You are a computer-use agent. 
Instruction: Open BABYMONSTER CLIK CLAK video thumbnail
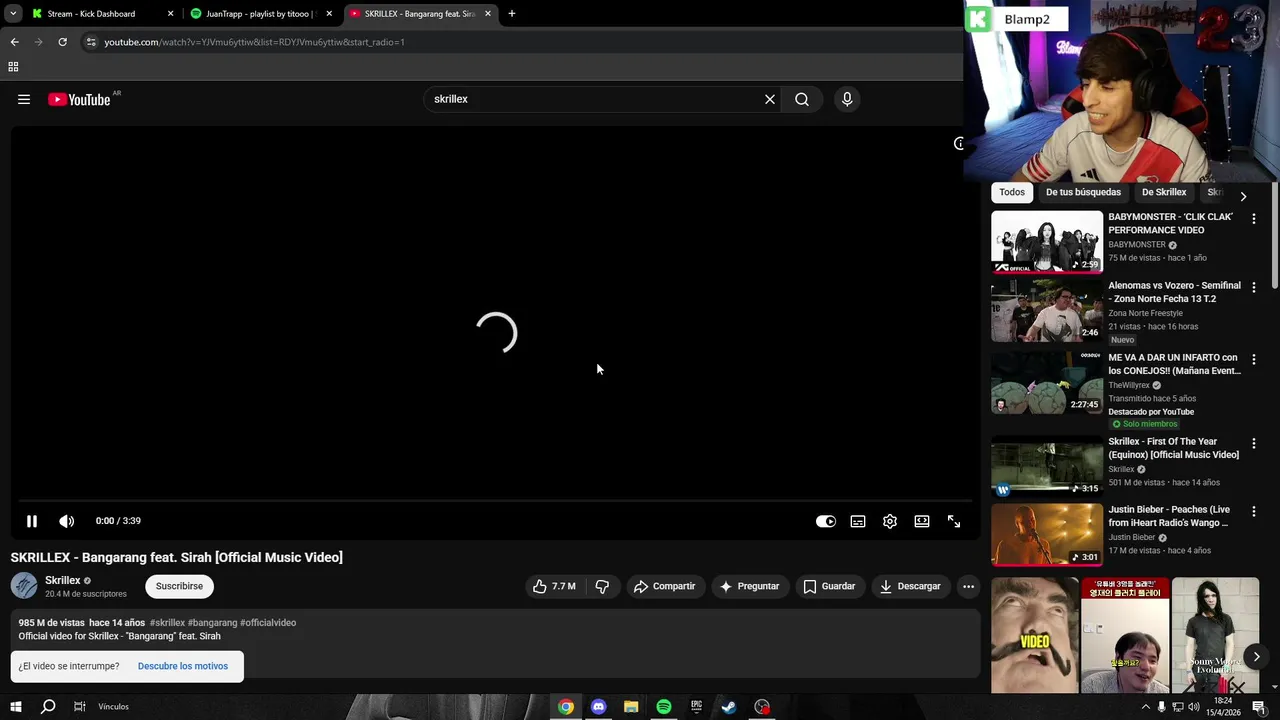coord(1047,241)
